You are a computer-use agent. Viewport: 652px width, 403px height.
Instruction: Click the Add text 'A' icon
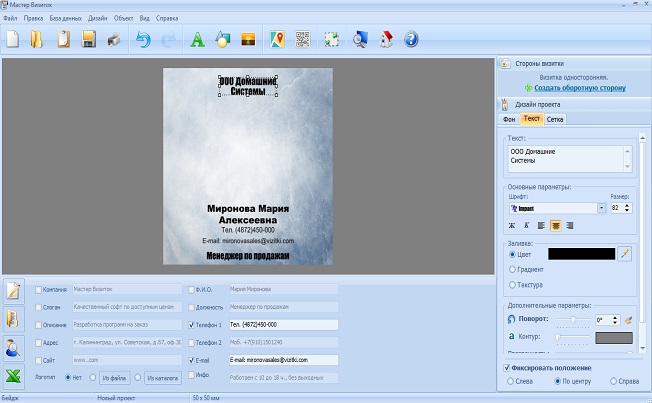197,40
